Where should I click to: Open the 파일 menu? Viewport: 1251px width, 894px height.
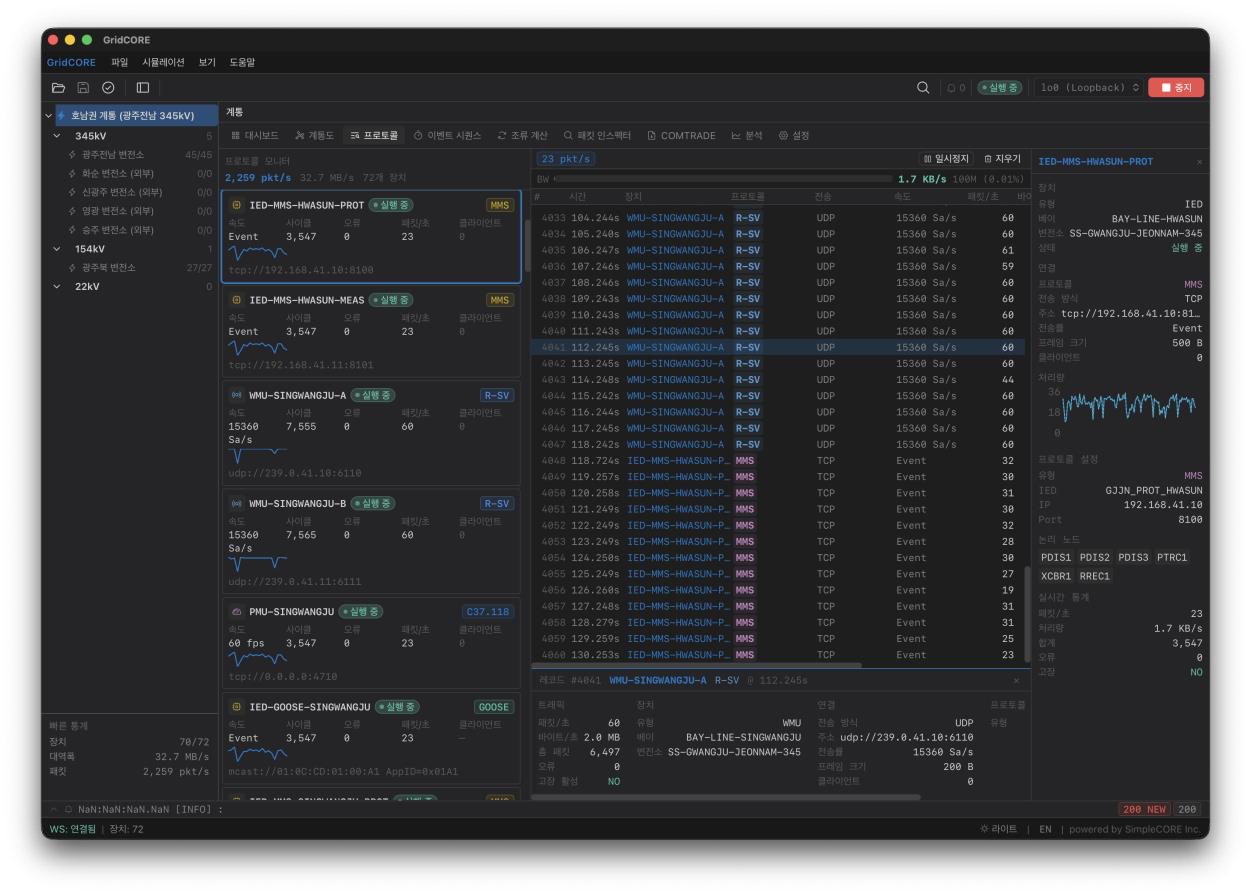[x=120, y=62]
